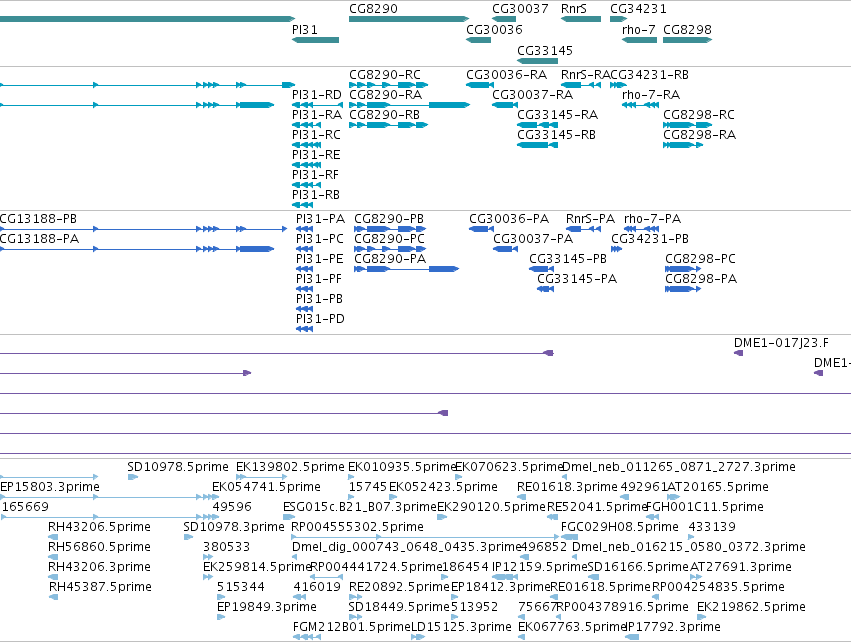Select the SD10978.5prime EST label
Viewport: 851px width, 642px height.
point(178,467)
